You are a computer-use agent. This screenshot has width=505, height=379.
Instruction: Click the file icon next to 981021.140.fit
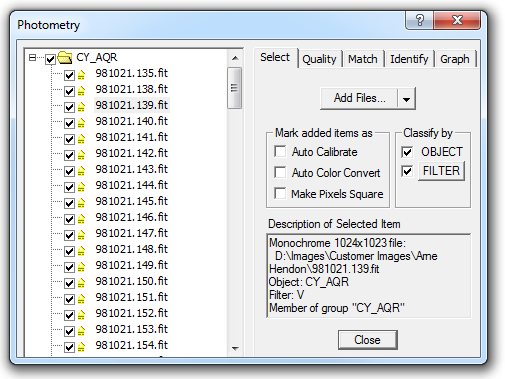coord(81,123)
